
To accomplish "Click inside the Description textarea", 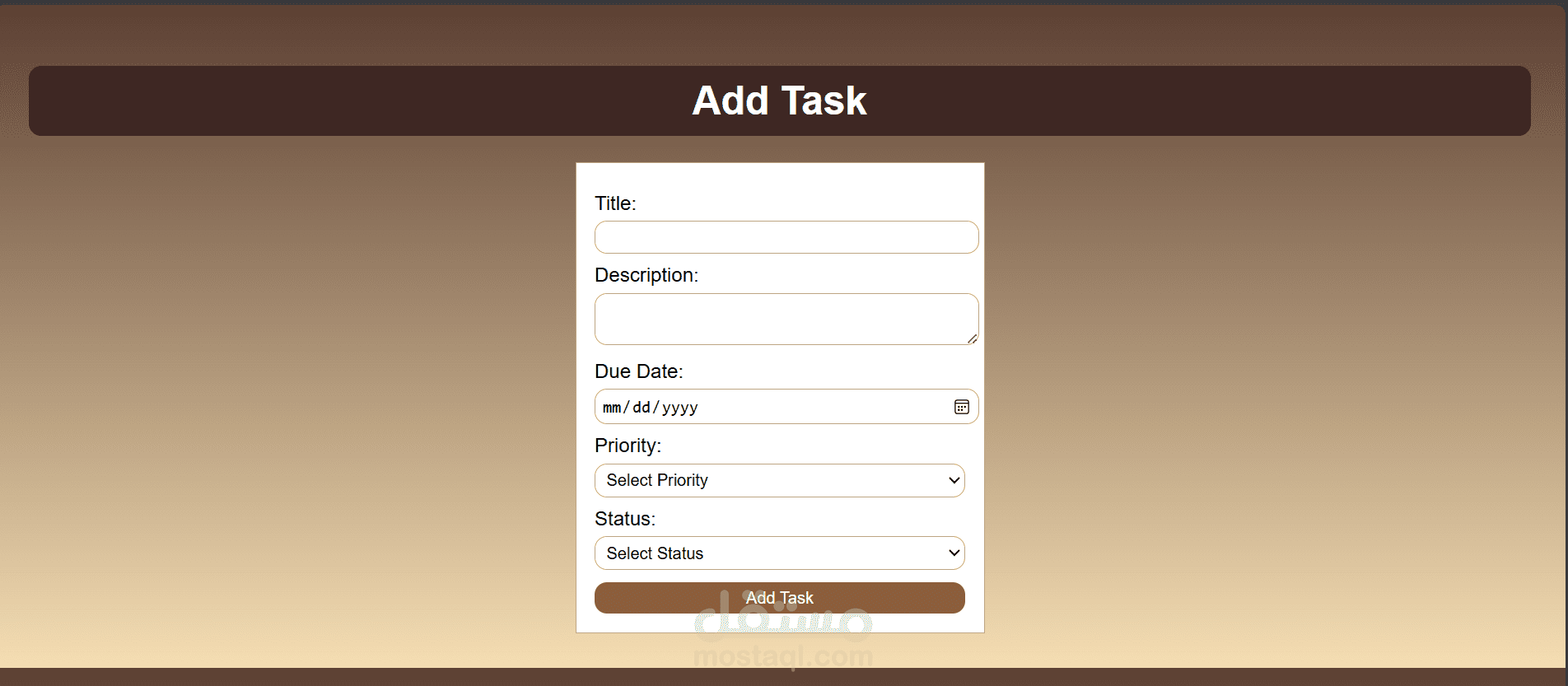I will coord(786,319).
